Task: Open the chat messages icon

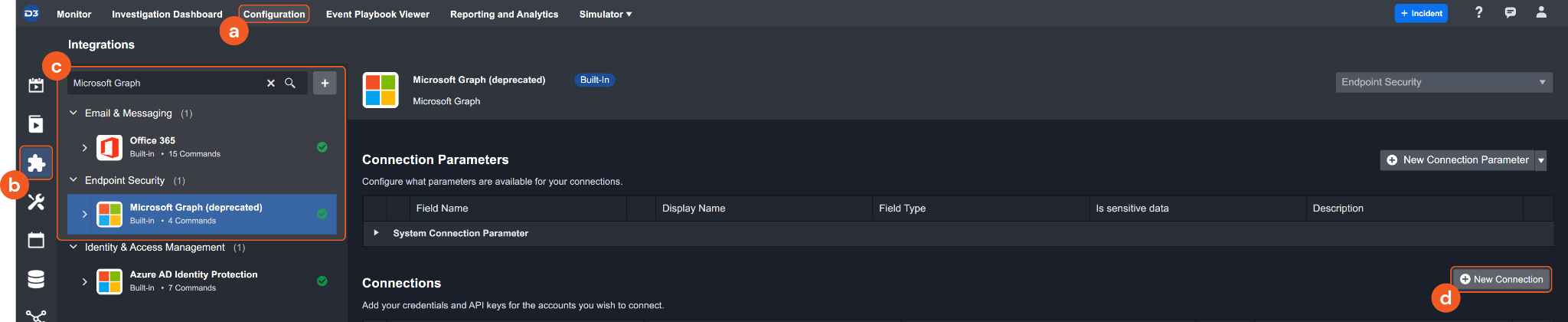Action: pyautogui.click(x=1510, y=13)
